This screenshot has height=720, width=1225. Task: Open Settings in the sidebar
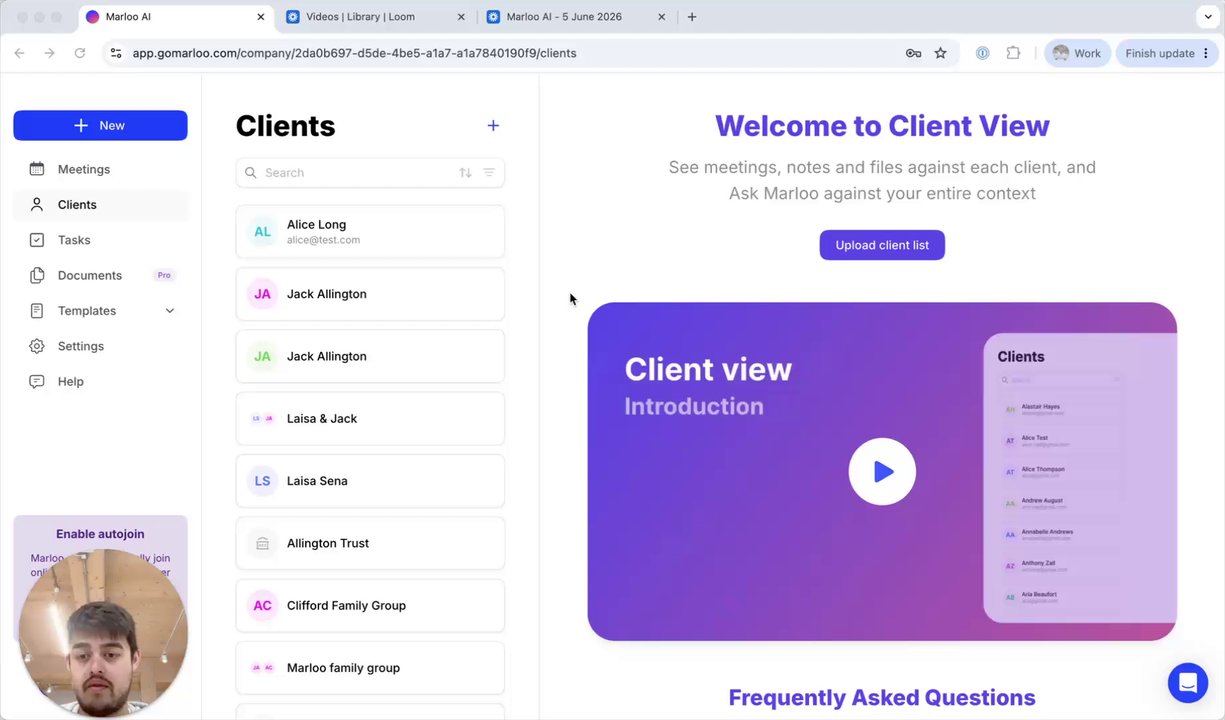[x=81, y=346]
